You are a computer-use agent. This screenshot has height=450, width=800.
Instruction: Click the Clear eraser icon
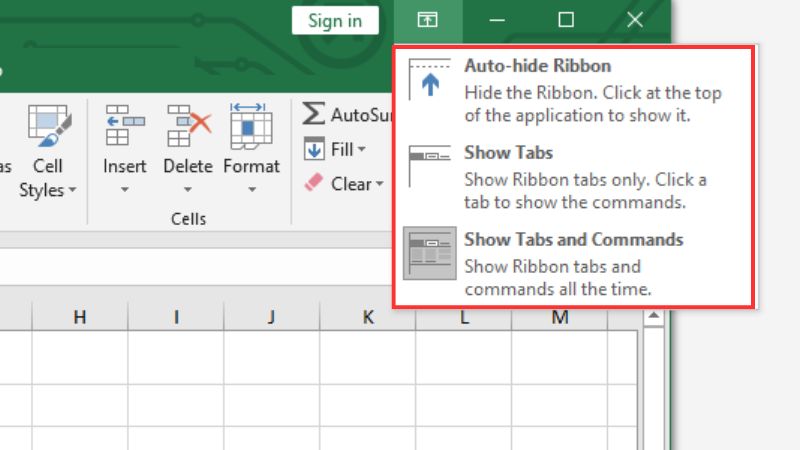click(x=314, y=184)
